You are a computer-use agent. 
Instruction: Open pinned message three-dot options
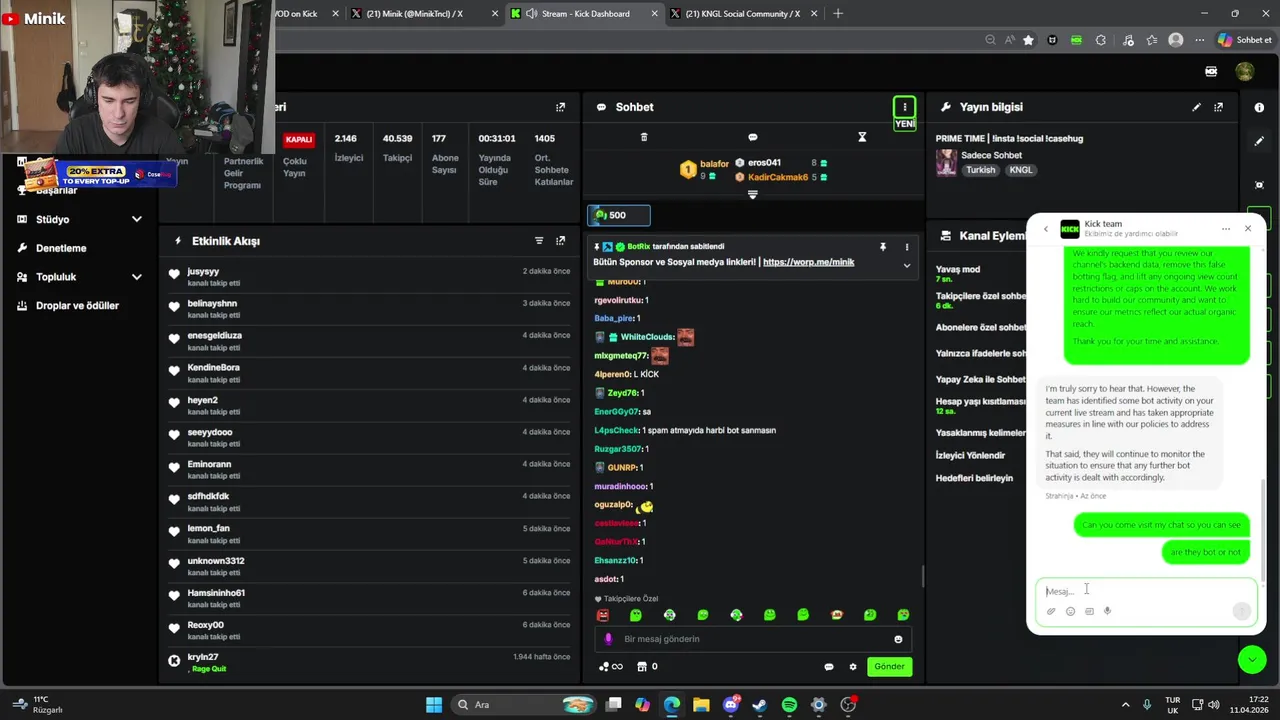click(907, 247)
